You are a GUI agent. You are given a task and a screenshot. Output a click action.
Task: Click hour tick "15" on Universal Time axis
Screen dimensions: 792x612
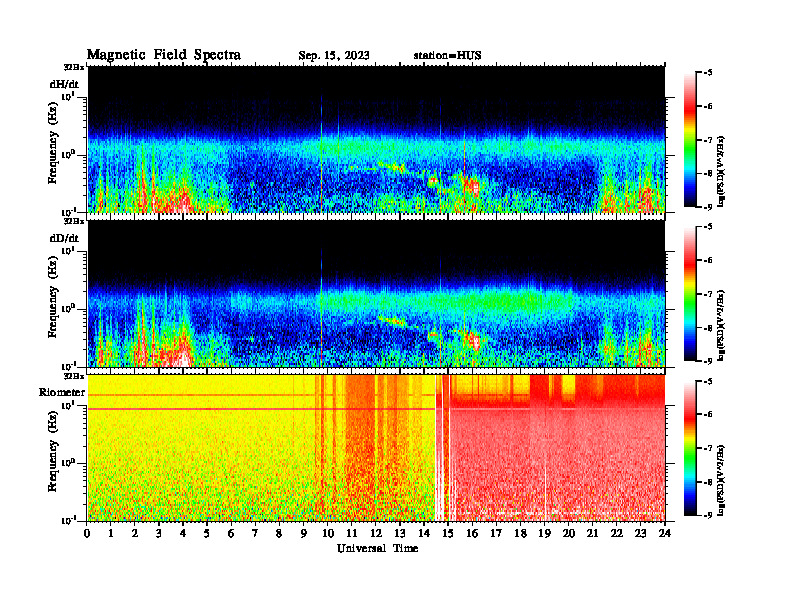click(448, 533)
